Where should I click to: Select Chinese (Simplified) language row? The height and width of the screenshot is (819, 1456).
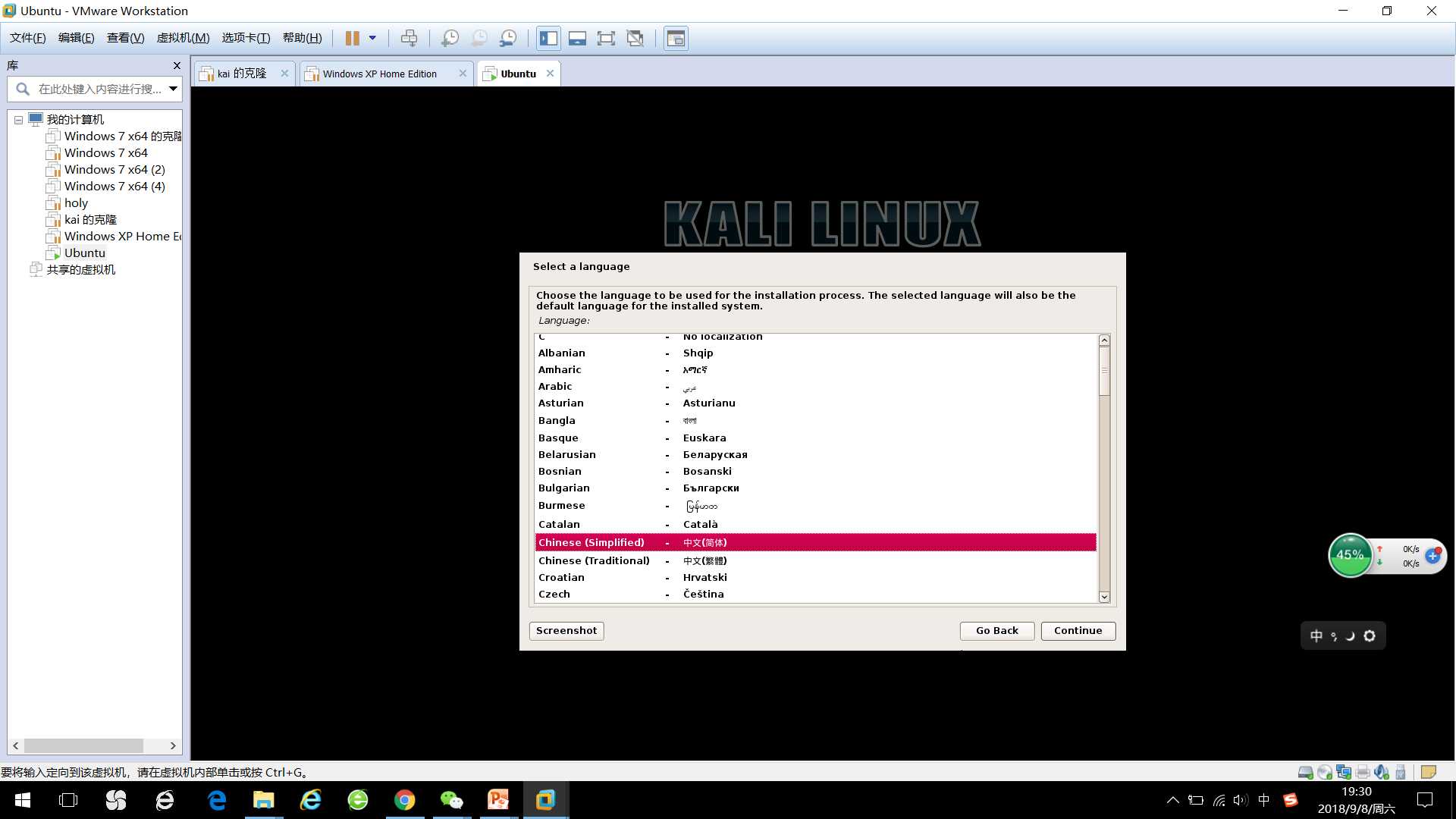click(x=815, y=542)
